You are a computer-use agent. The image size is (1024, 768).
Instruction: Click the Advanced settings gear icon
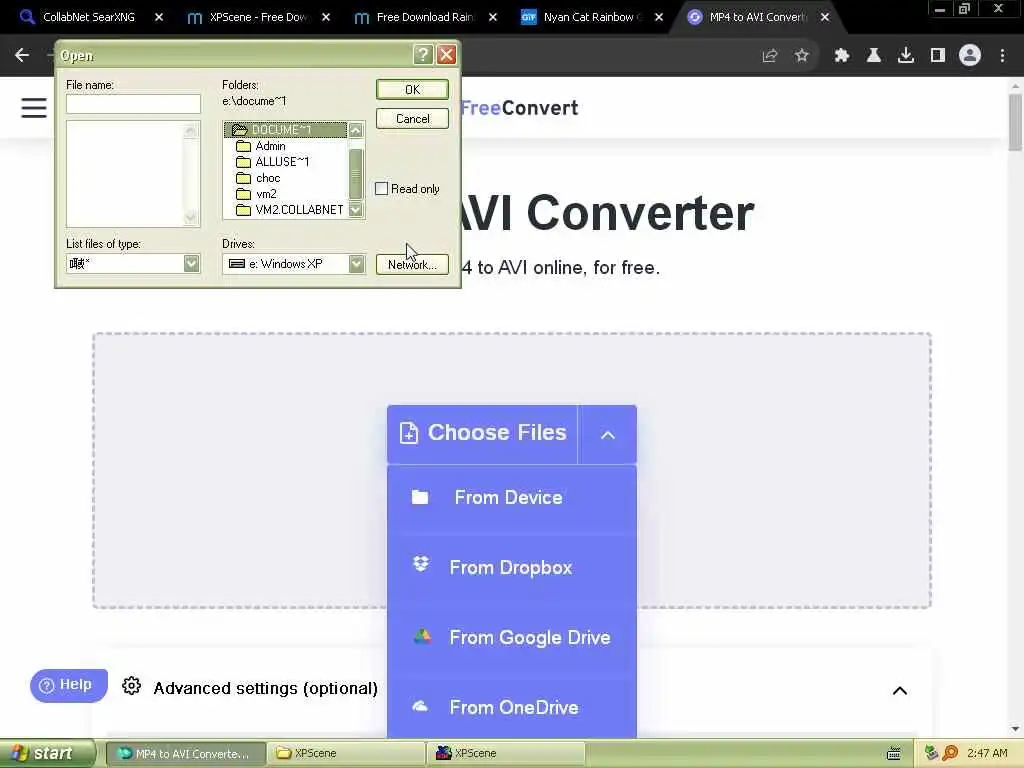[x=131, y=686]
